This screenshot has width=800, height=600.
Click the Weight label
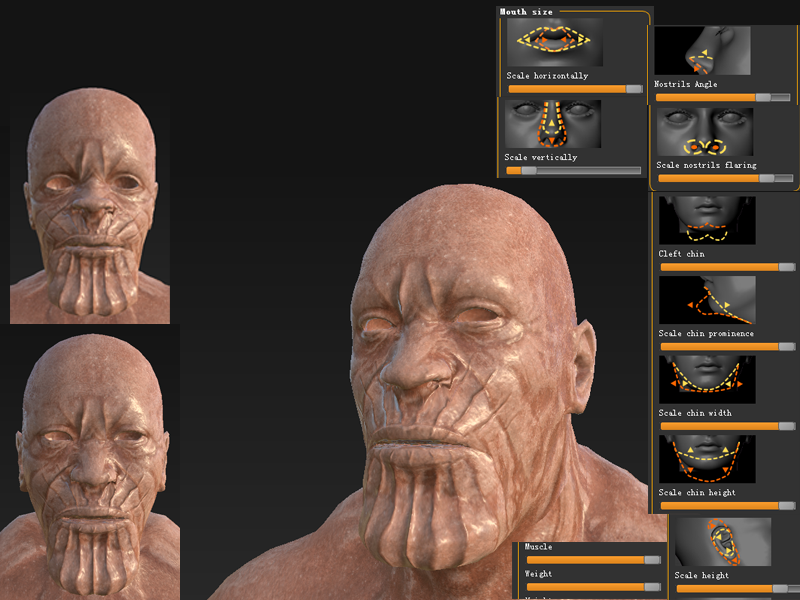[538, 573]
